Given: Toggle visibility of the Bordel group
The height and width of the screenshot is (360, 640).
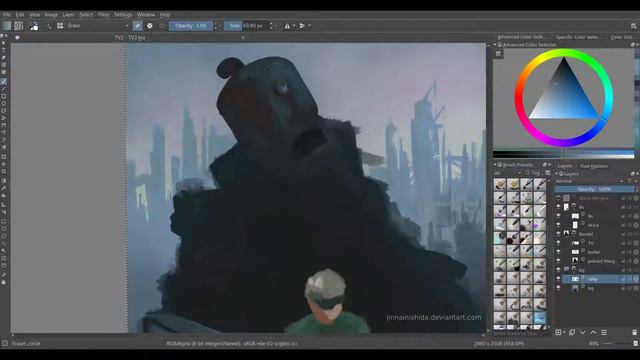Looking at the screenshot, I should coord(558,234).
